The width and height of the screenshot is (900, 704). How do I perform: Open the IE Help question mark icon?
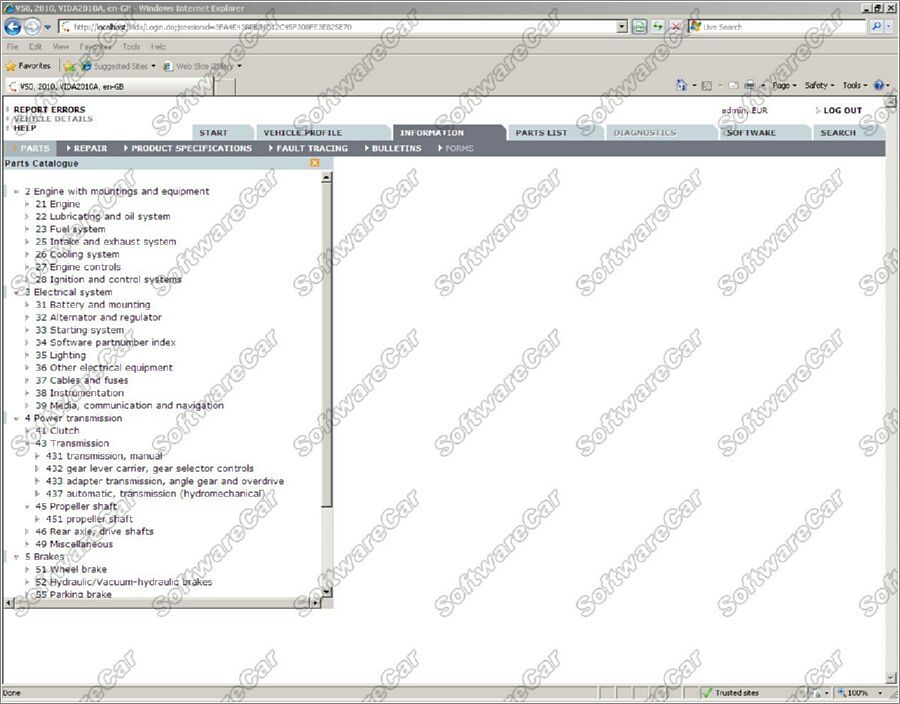tap(878, 86)
